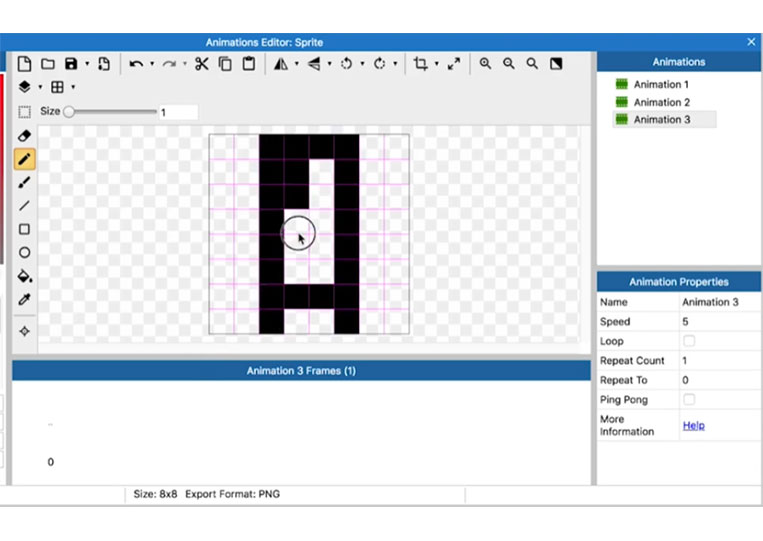This screenshot has height=541, width=763.
Task: Zoom out of the canvas
Action: click(x=509, y=64)
